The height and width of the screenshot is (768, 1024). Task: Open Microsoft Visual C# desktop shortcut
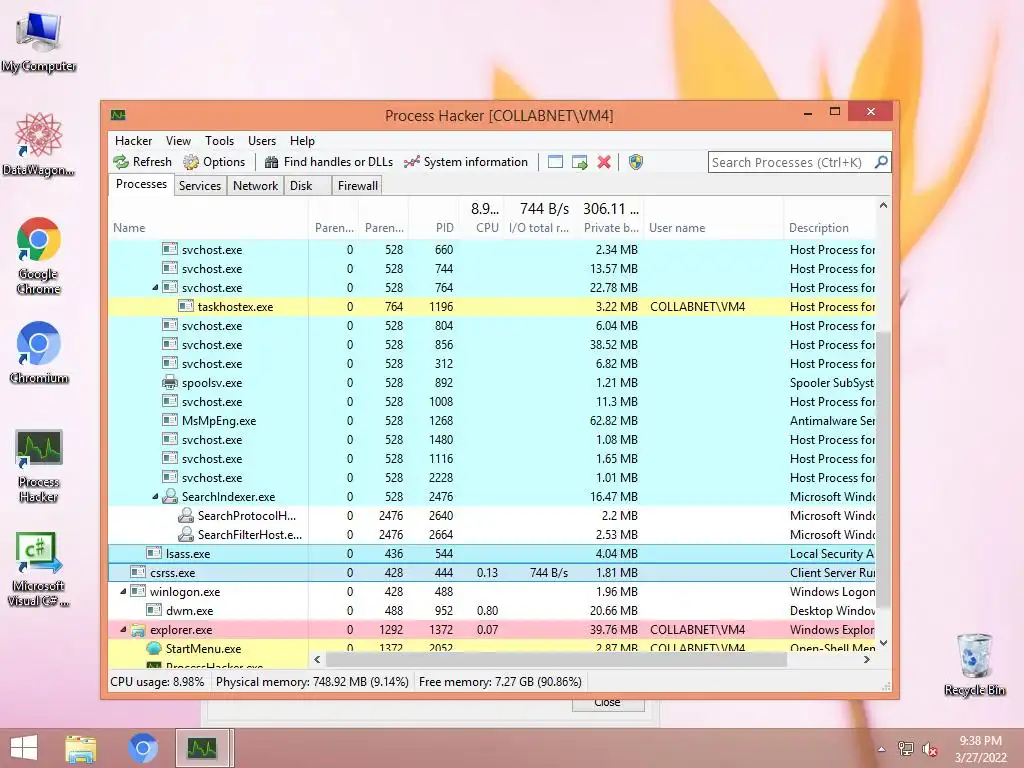(39, 569)
